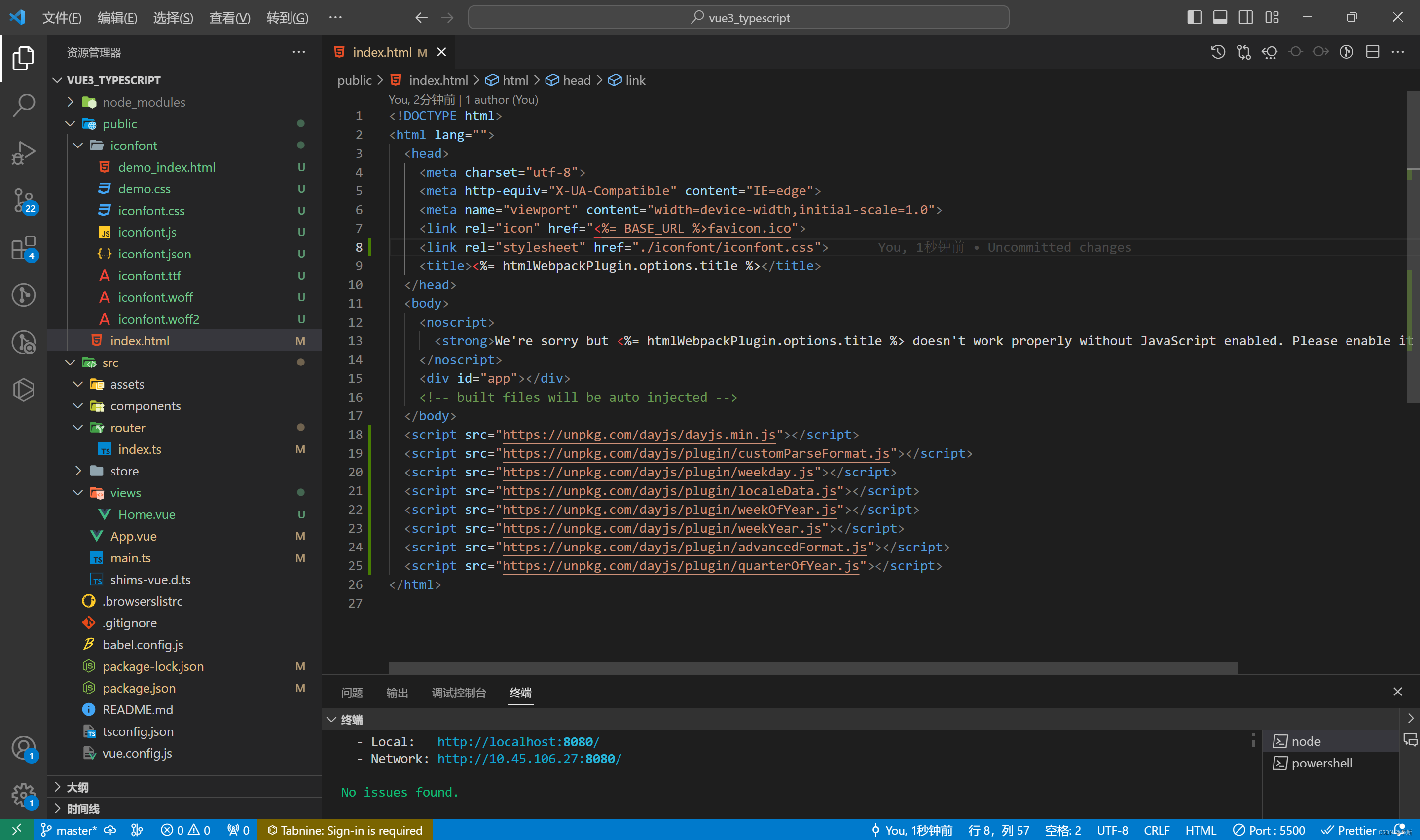Toggle the secondary side bar
Viewport: 1420px width, 840px height.
coord(1246,18)
